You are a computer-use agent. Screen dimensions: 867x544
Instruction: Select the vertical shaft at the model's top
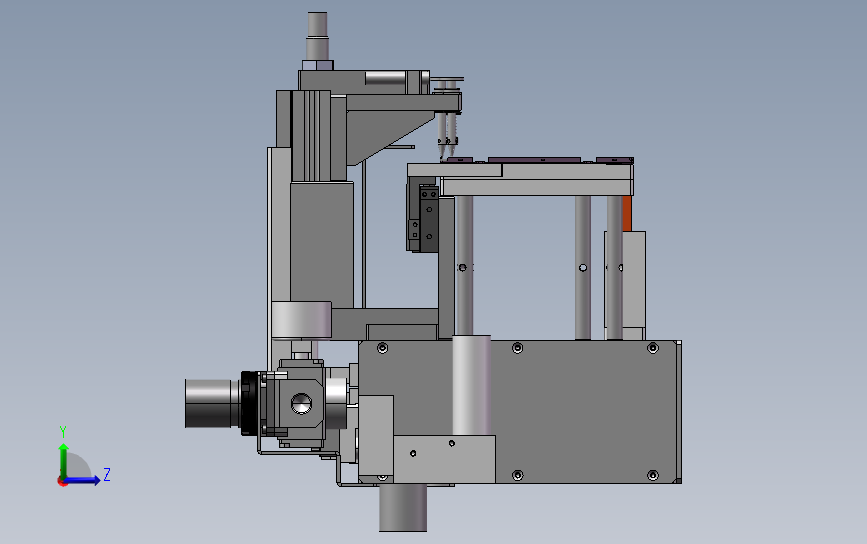tap(317, 36)
